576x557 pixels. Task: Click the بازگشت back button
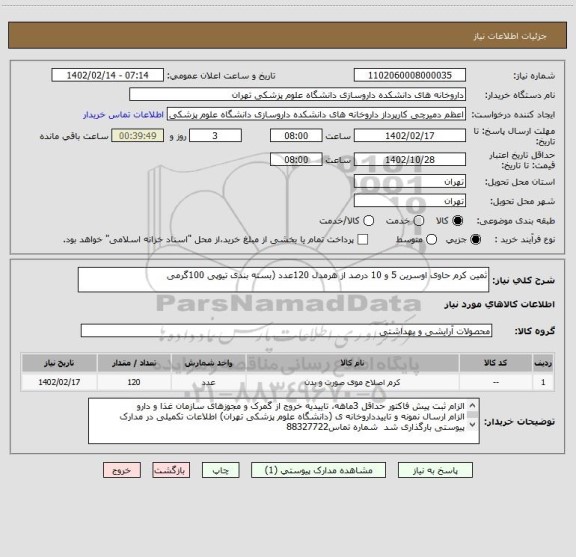pyautogui.click(x=171, y=470)
